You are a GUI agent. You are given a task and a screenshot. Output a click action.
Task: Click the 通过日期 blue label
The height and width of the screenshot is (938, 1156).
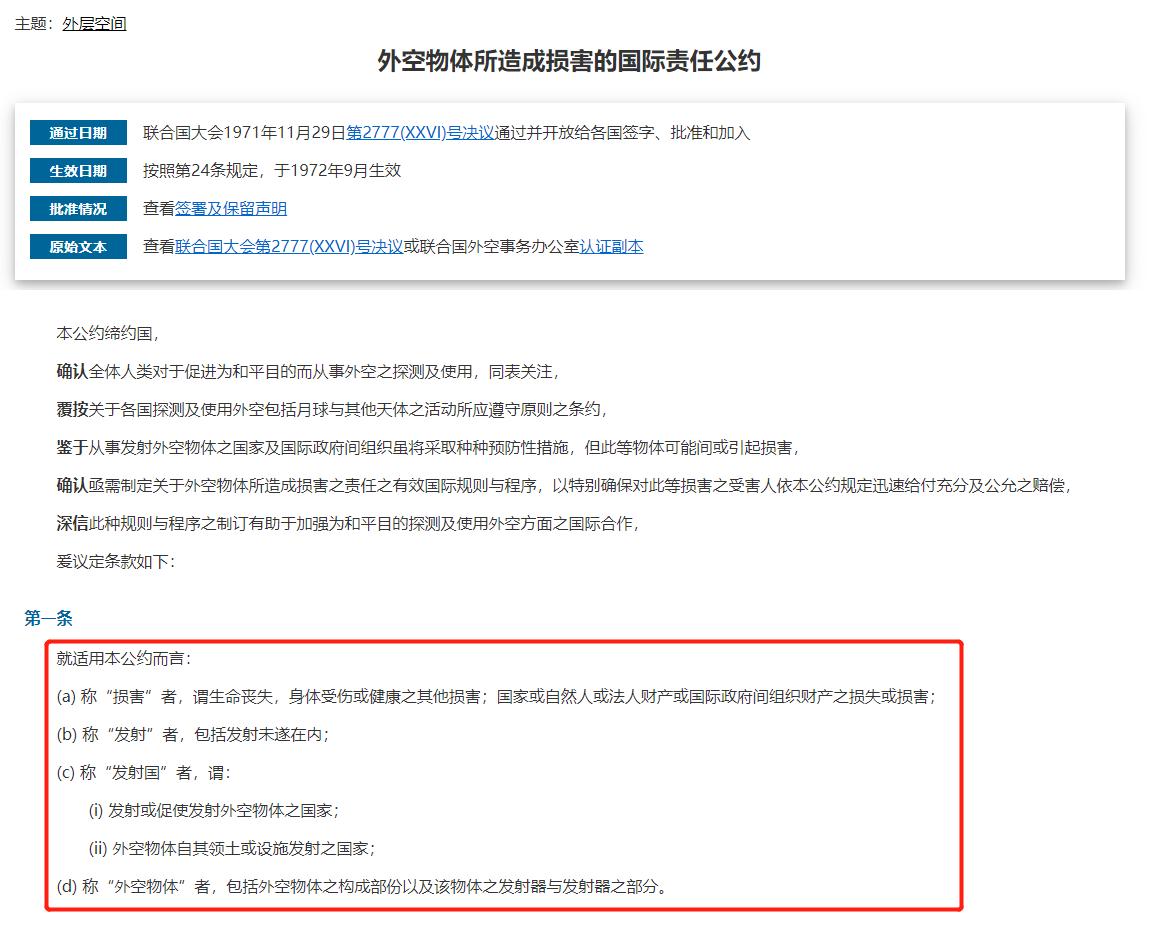78,132
